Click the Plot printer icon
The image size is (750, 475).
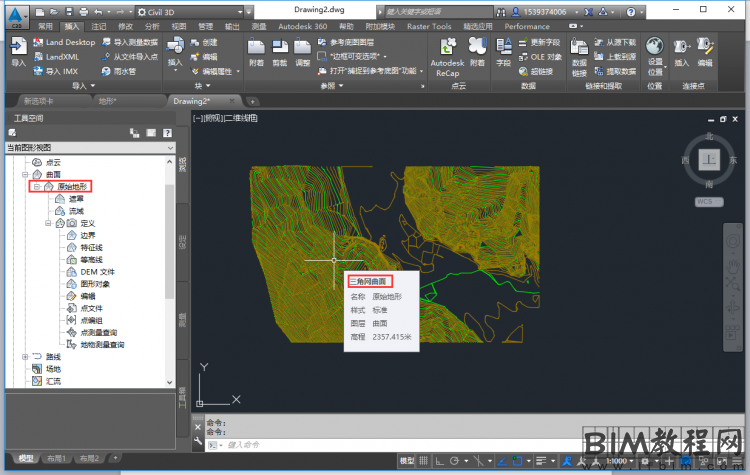84,12
